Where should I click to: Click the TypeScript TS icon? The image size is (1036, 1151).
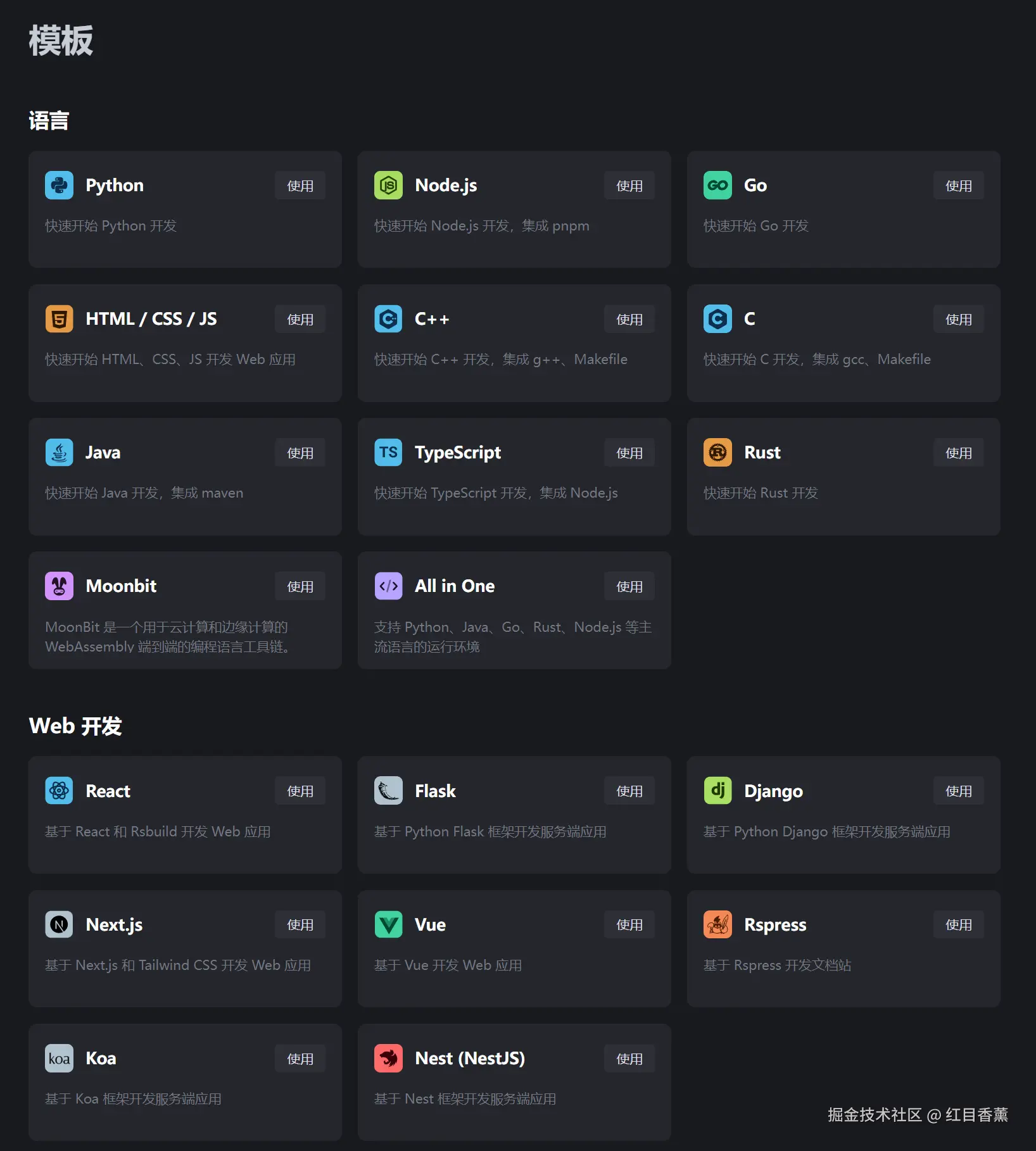[x=388, y=453]
